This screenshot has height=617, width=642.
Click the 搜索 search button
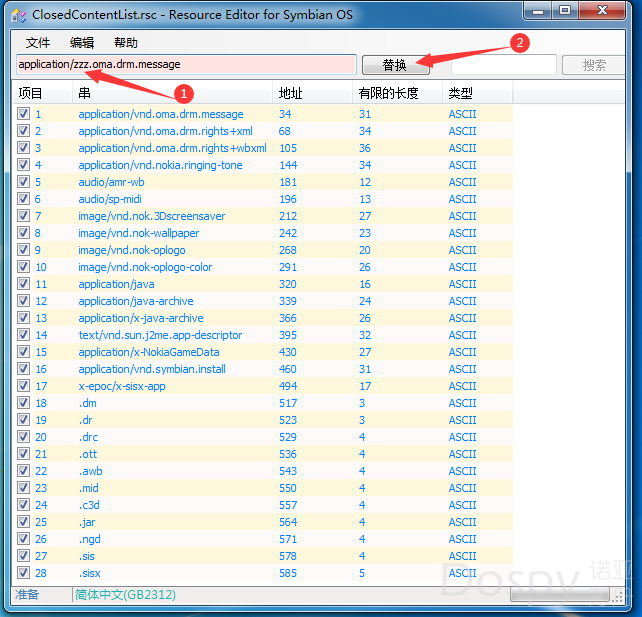click(x=594, y=65)
